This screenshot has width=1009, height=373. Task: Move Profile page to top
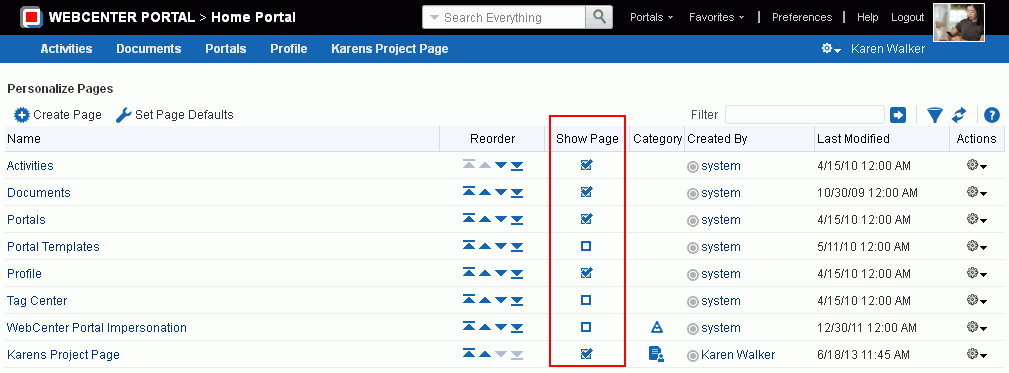click(x=469, y=273)
